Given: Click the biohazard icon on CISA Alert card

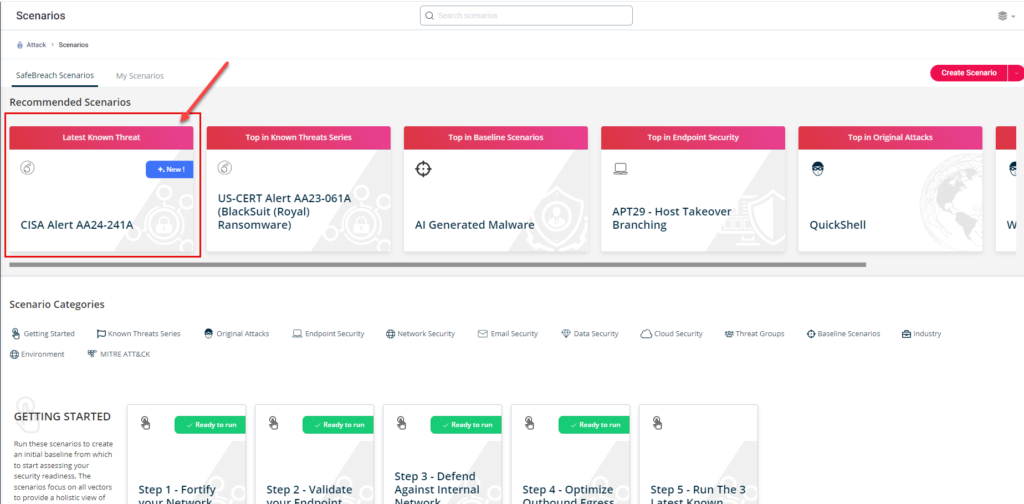Looking at the screenshot, I should [x=28, y=168].
